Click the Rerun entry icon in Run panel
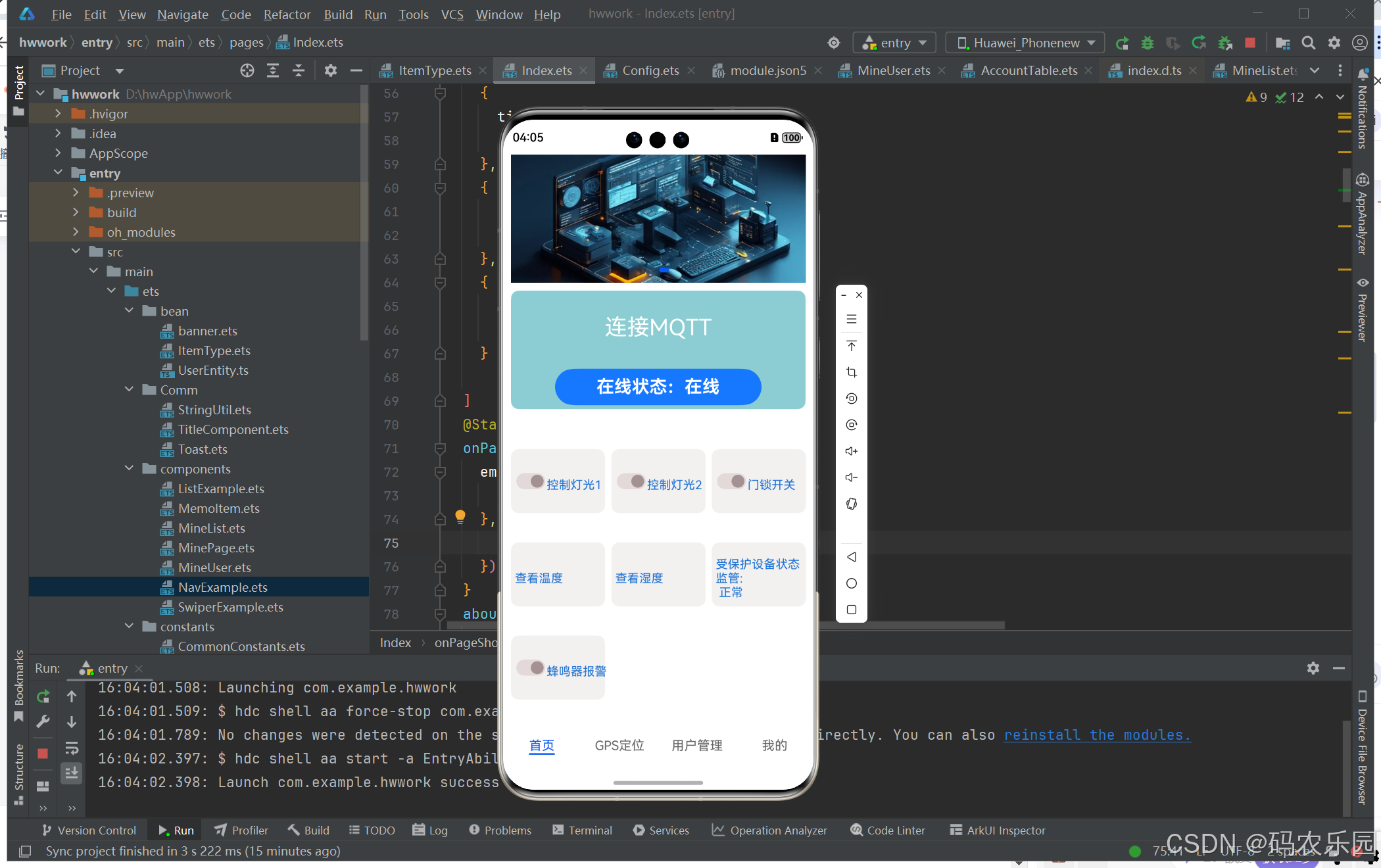 (43, 696)
